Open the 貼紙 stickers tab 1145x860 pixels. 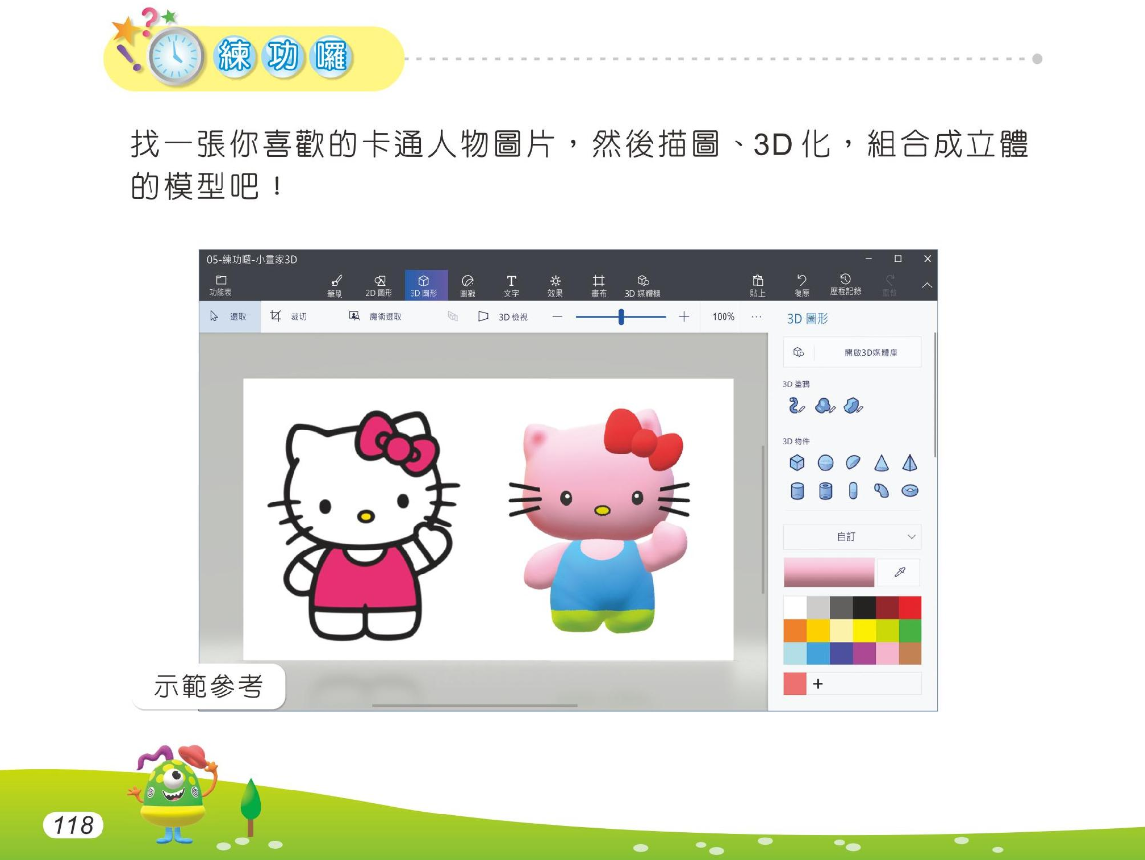coord(467,285)
